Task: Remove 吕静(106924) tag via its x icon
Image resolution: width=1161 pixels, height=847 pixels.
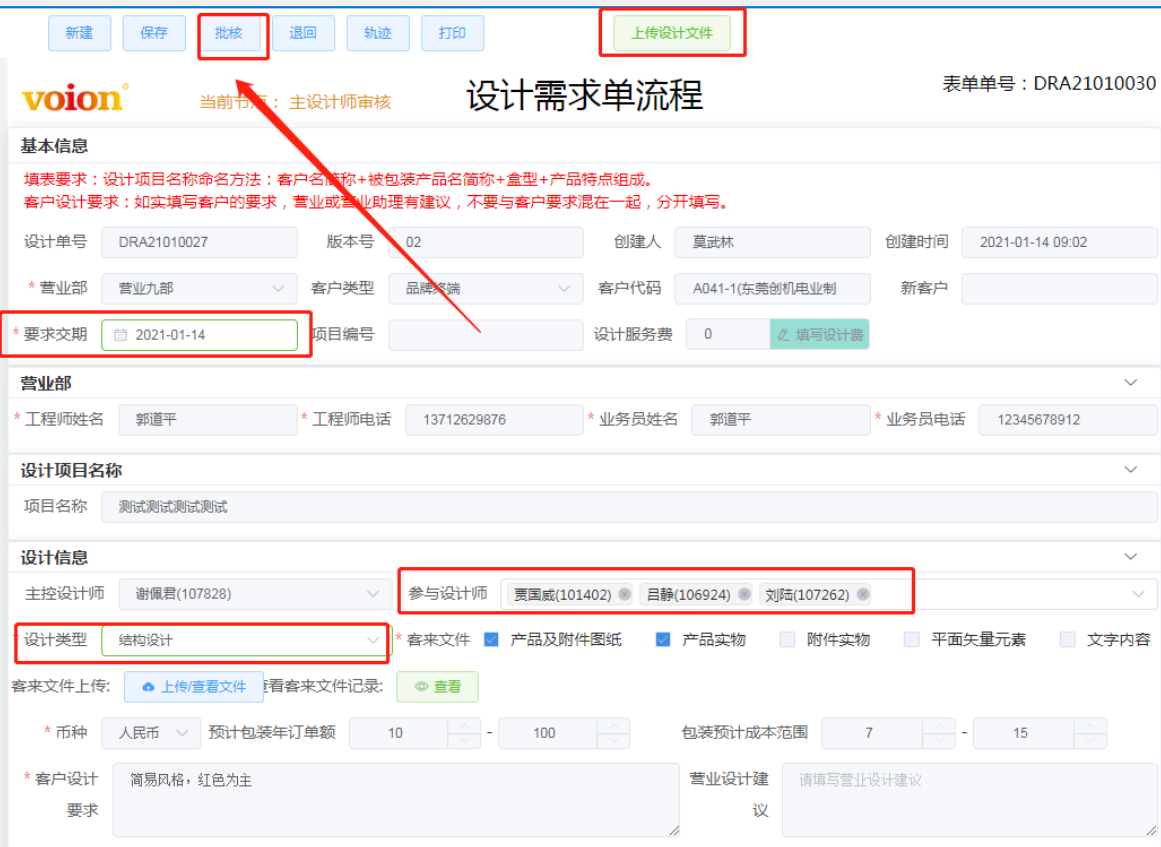Action: point(744,594)
